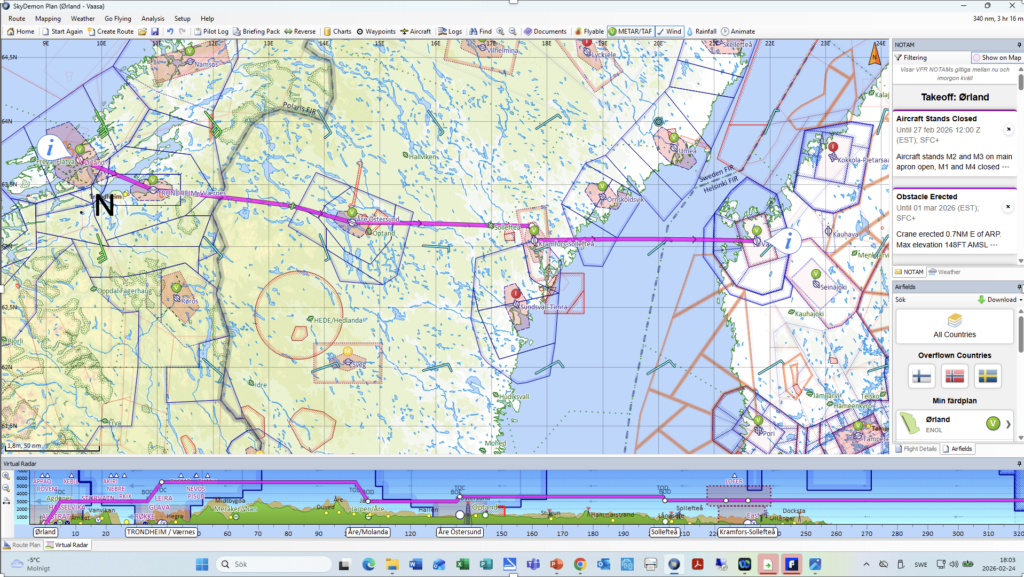Switch to the Route Plan tab
This screenshot has width=1024, height=577.
(x=21, y=545)
